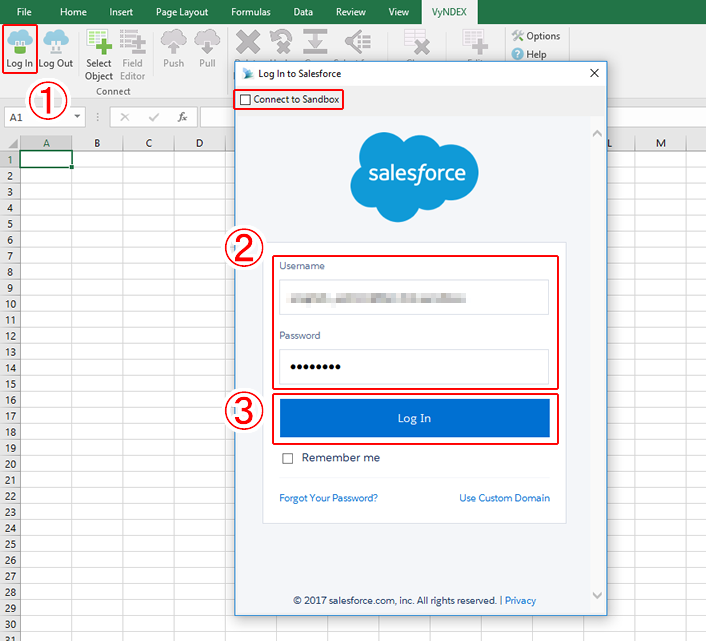Open the Page Layout tab
Screen dimensions: 706x641
[x=182, y=12]
